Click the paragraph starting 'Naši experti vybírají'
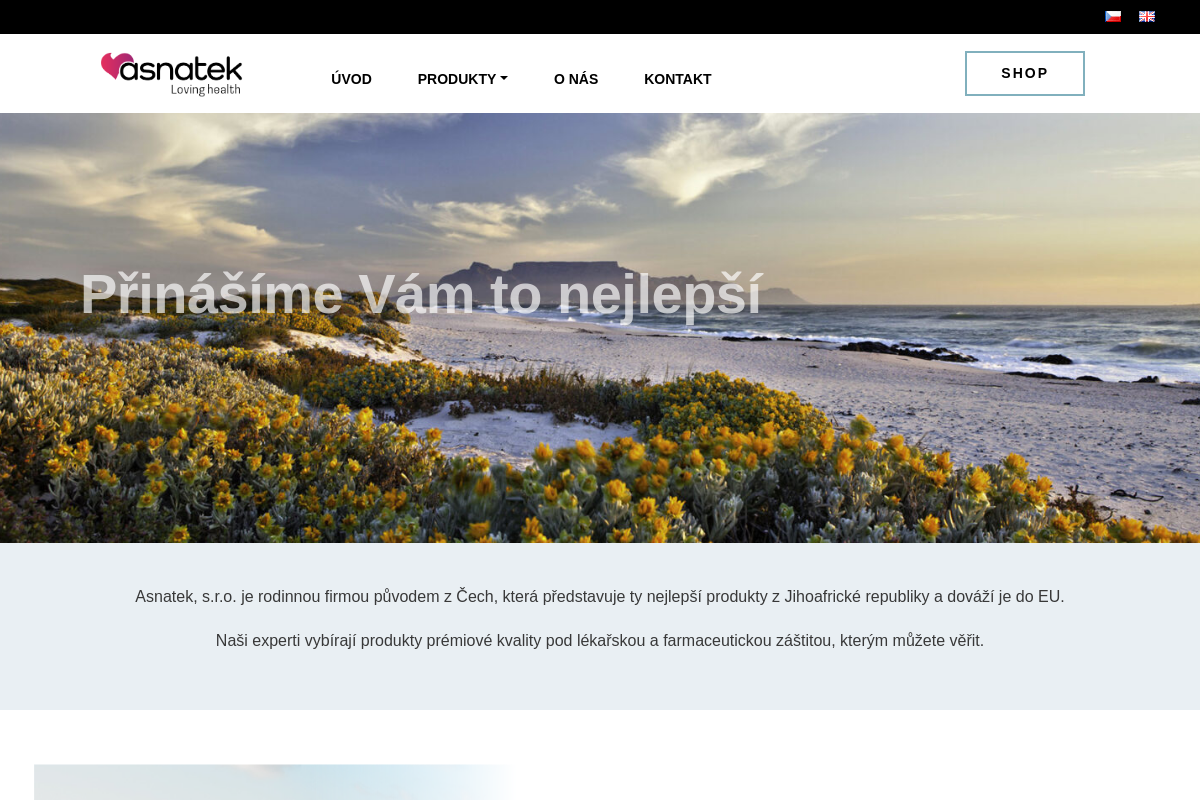Image resolution: width=1200 pixels, height=800 pixels. (x=600, y=641)
